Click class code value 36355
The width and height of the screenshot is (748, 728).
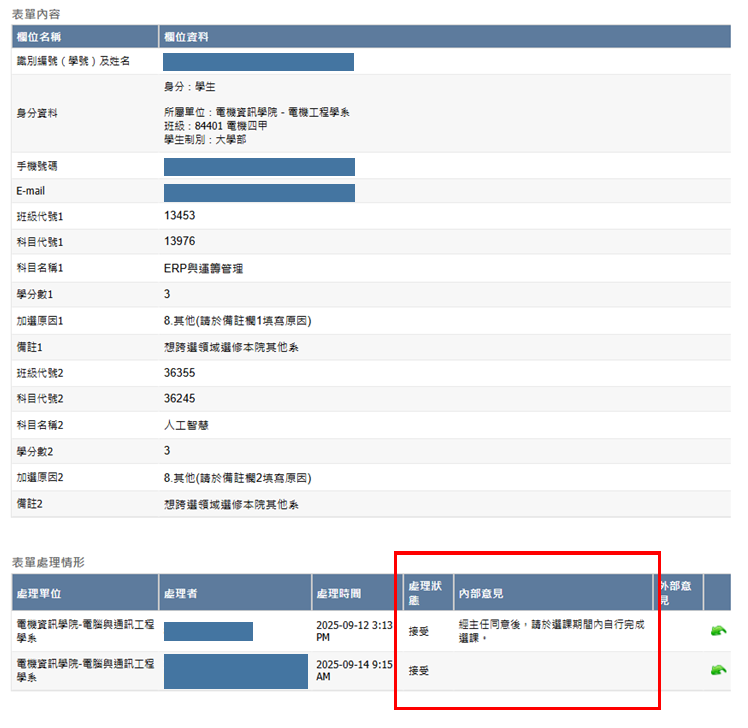(180, 372)
